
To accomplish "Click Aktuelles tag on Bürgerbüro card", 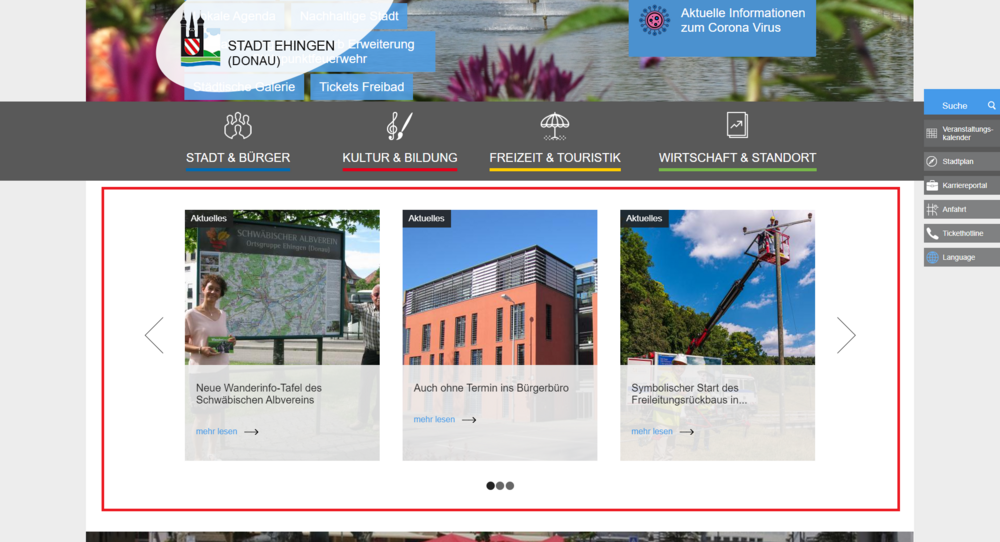I will pos(426,219).
